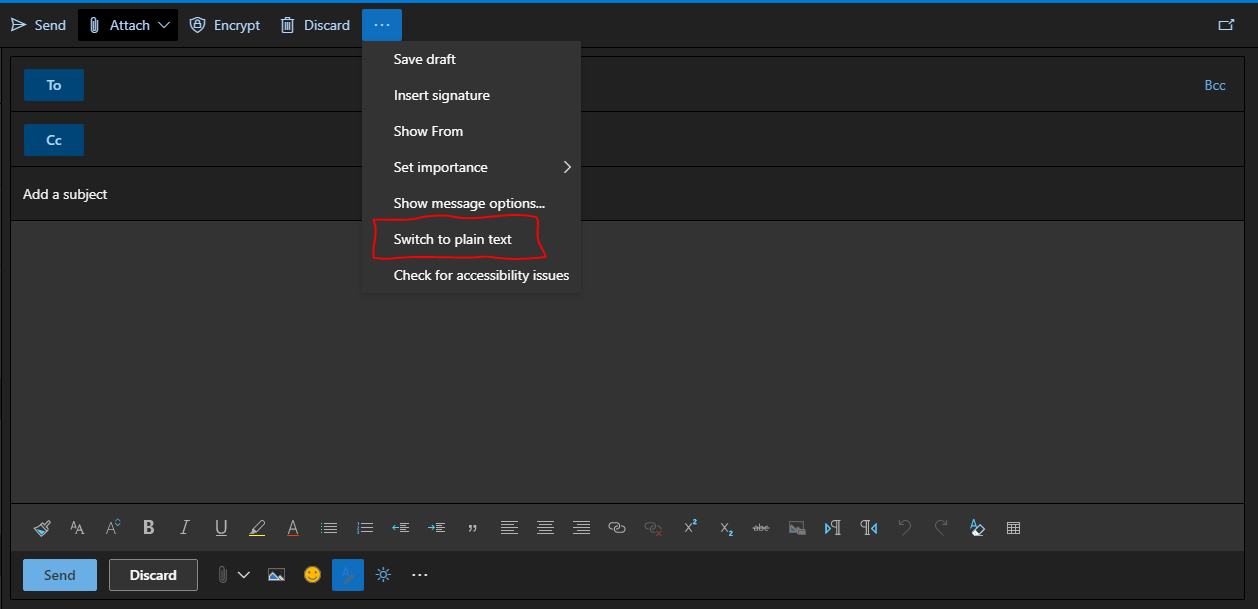Toggle the formatting options button
1258x609 pixels.
(348, 575)
